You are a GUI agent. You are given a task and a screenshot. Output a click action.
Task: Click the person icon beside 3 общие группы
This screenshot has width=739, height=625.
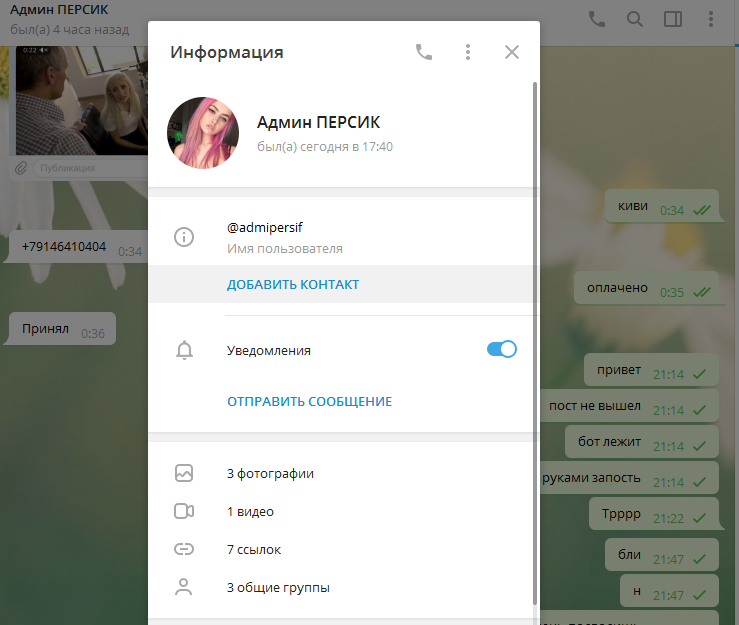point(183,587)
